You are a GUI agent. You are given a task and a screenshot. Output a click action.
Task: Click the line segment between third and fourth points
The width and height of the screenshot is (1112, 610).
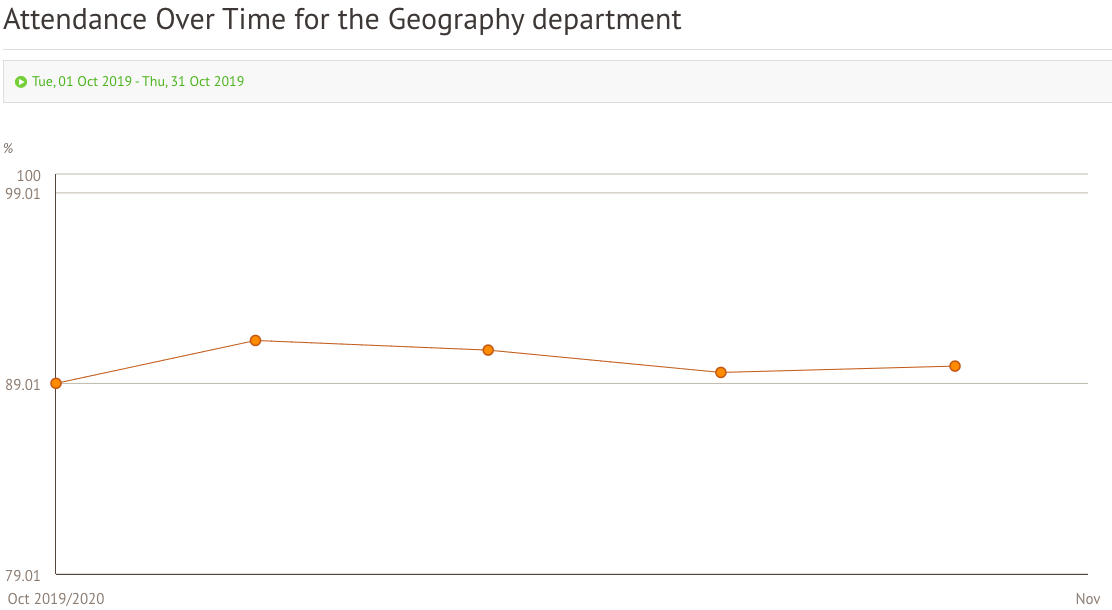tap(604, 361)
